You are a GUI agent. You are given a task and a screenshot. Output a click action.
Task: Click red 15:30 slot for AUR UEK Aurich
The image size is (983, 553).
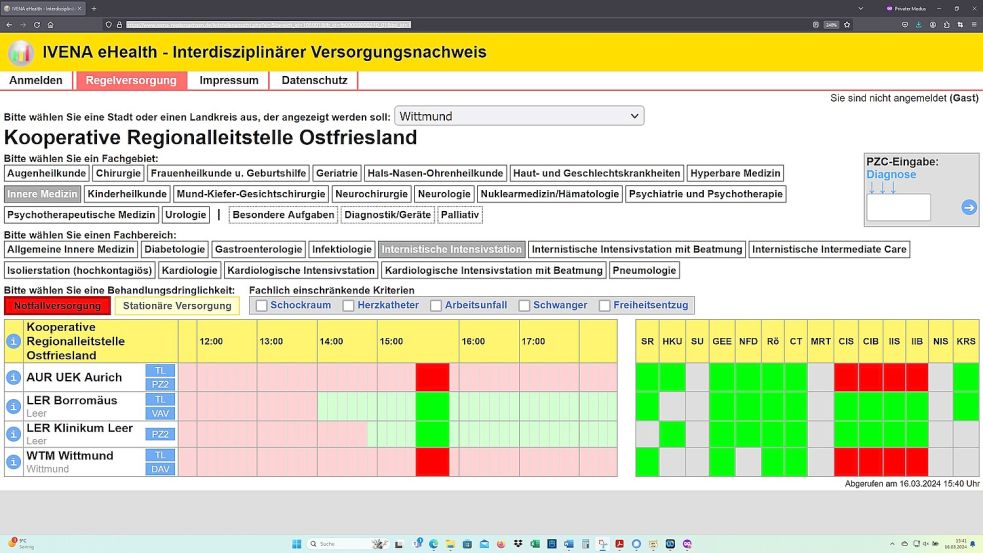tap(432, 377)
